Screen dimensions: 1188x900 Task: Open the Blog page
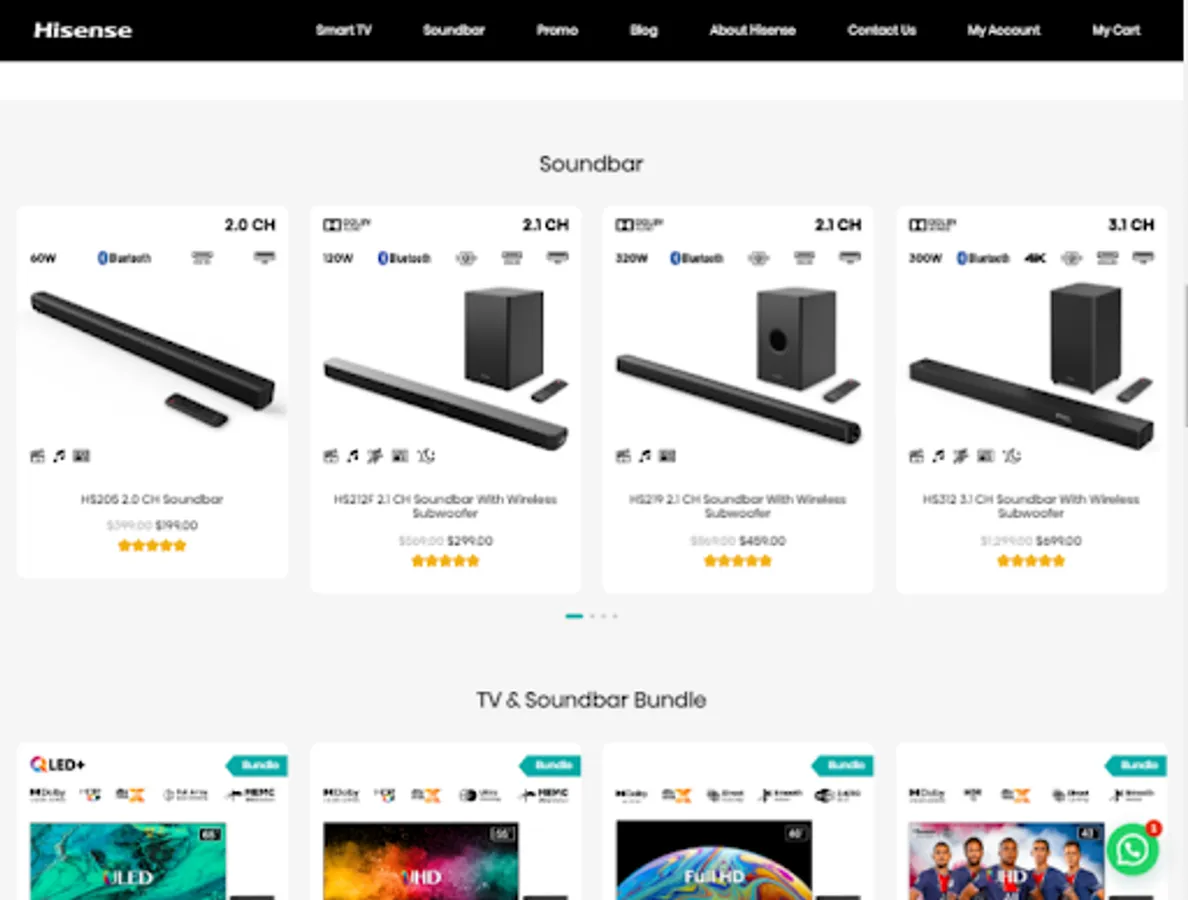(x=643, y=30)
